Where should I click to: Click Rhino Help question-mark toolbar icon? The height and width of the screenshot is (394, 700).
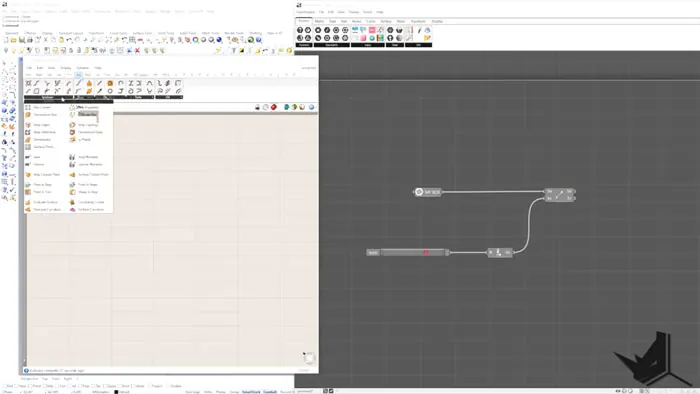(x=258, y=40)
